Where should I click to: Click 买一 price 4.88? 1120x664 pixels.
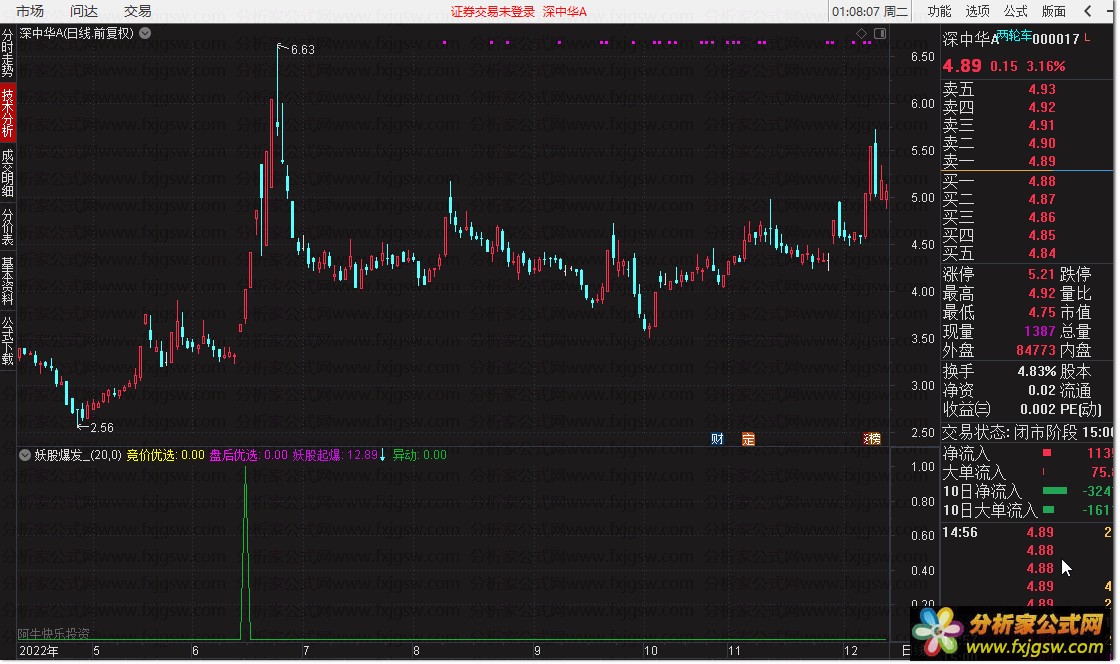(x=1041, y=181)
